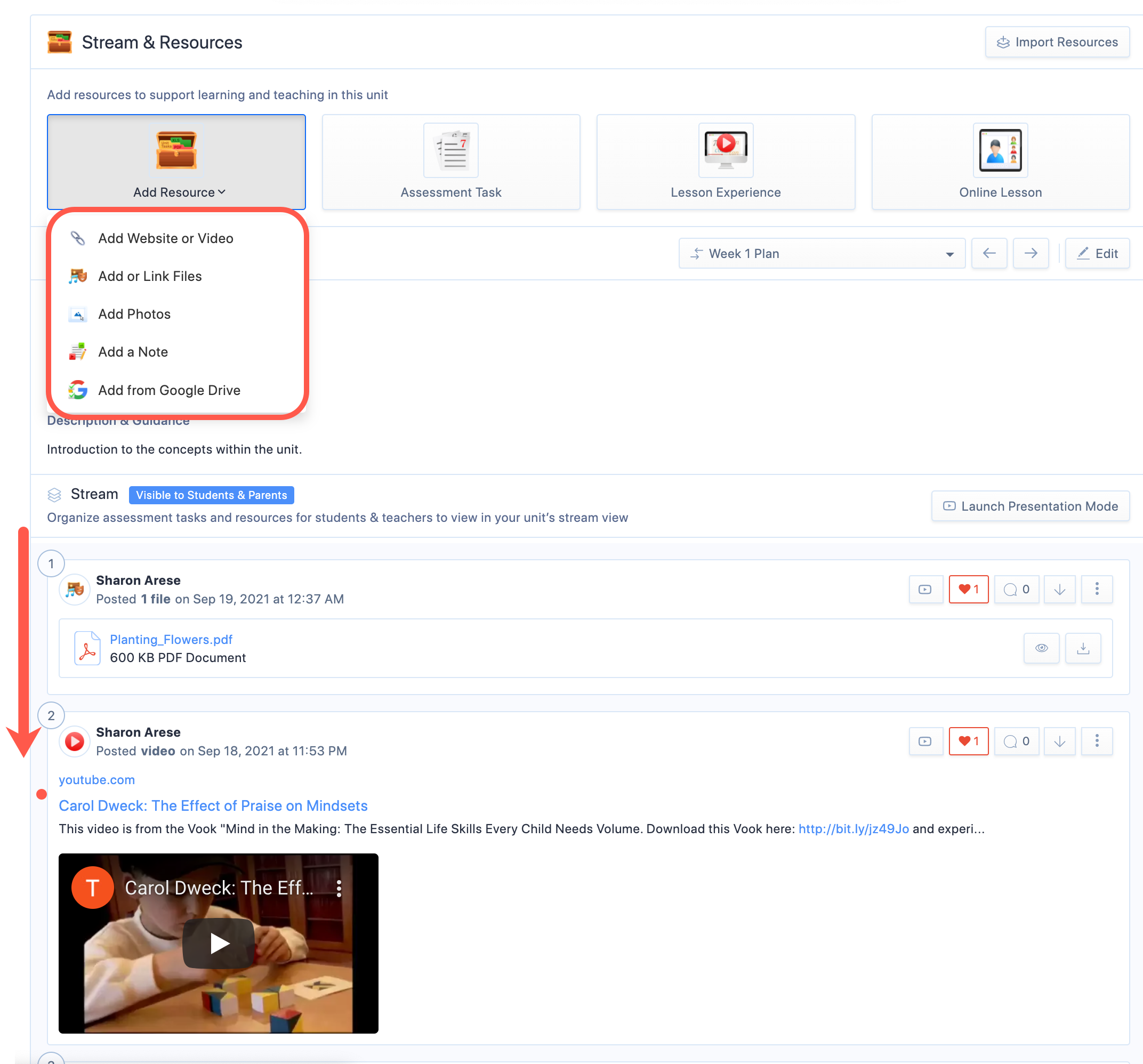Click the video preview icon on the PDF post

pos(925,589)
